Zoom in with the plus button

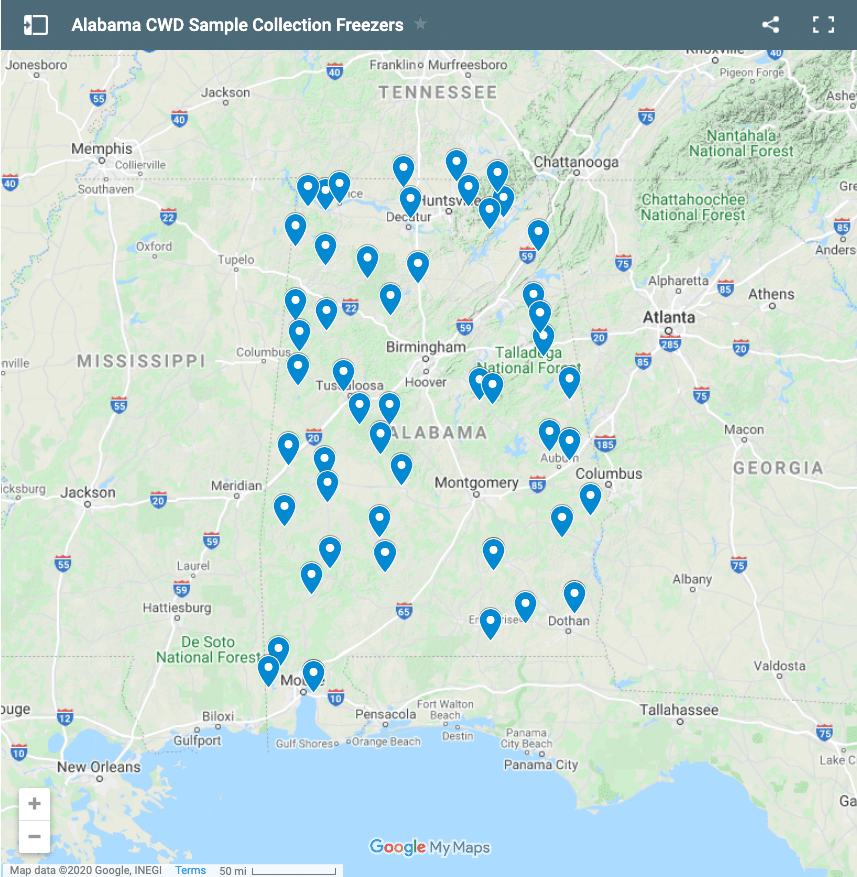tap(34, 804)
